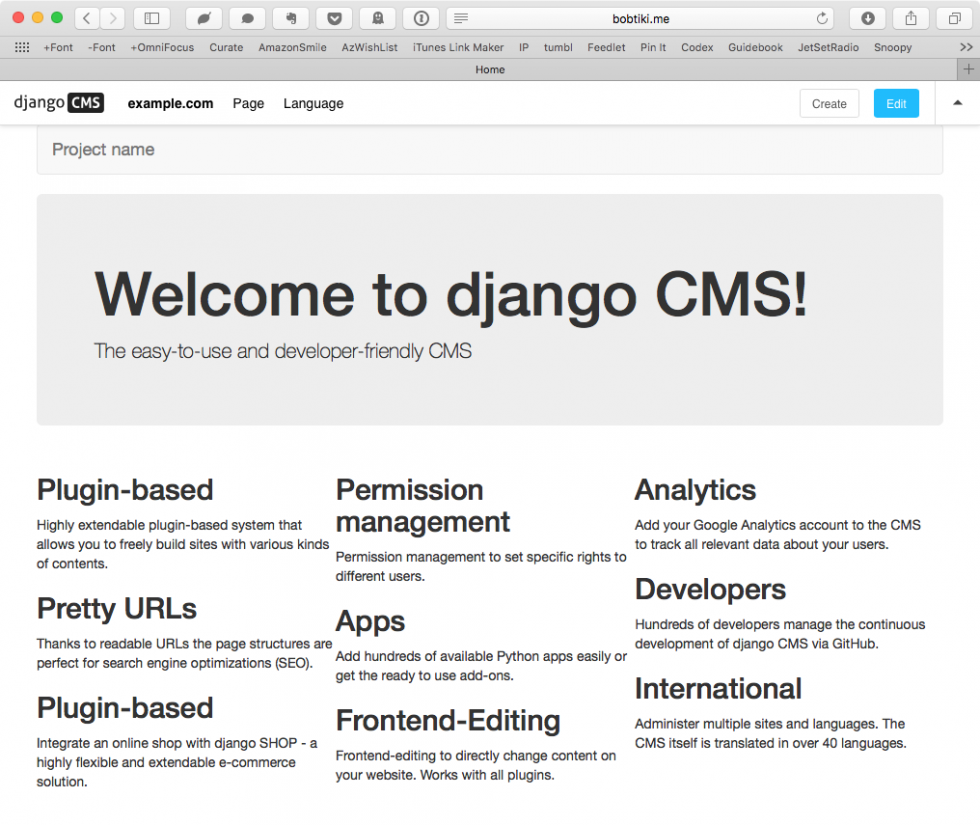This screenshot has width=980, height=825.
Task: Open the Language menu in CMS toolbar
Action: coord(313,104)
